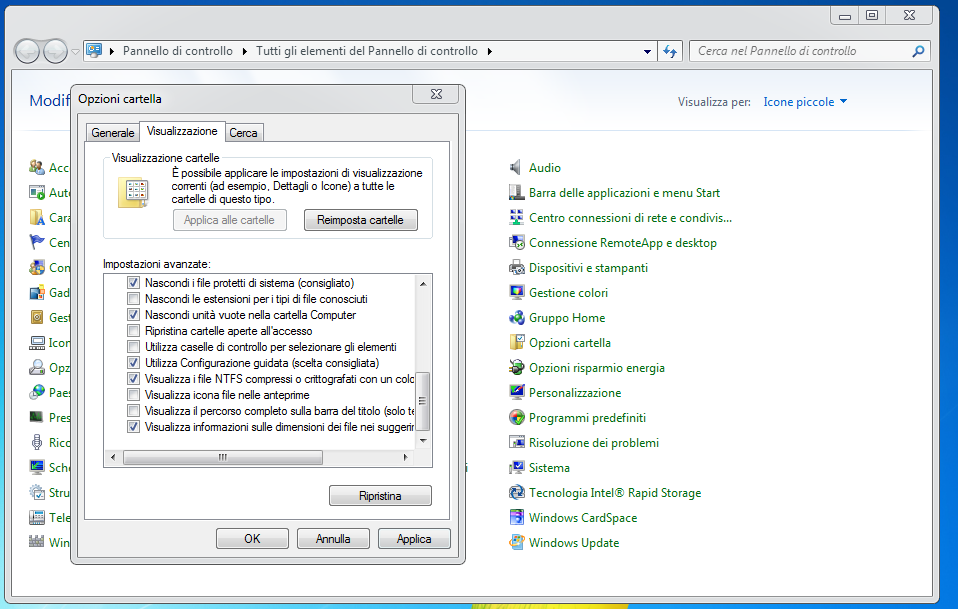
Task: Click the Risoluzione dei problemi icon
Action: coord(517,443)
